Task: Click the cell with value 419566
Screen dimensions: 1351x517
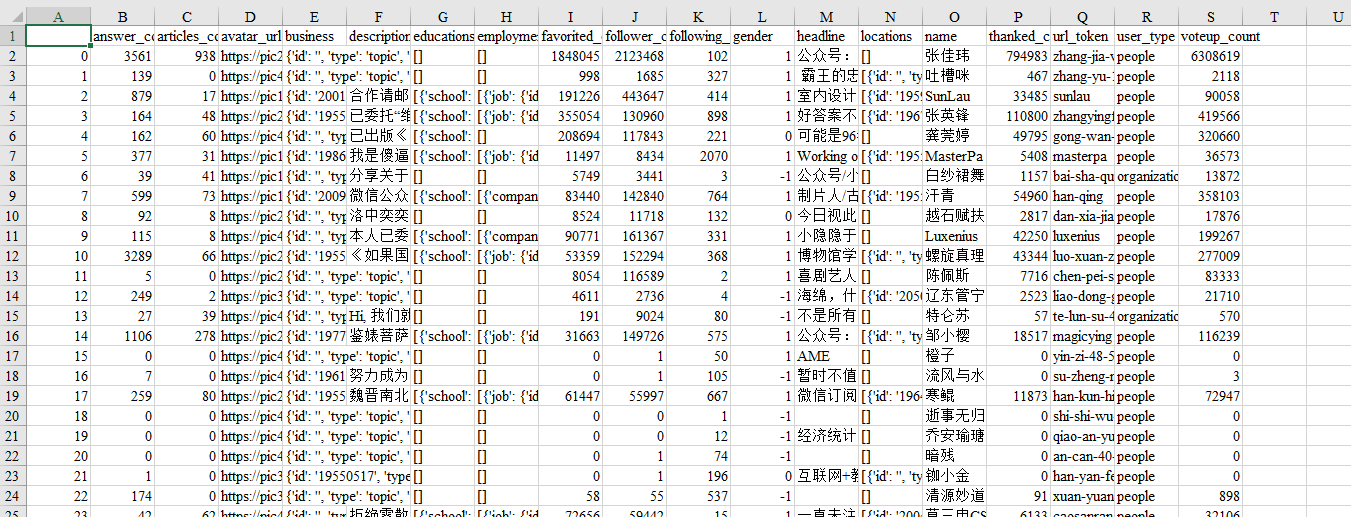Action: coord(1211,116)
